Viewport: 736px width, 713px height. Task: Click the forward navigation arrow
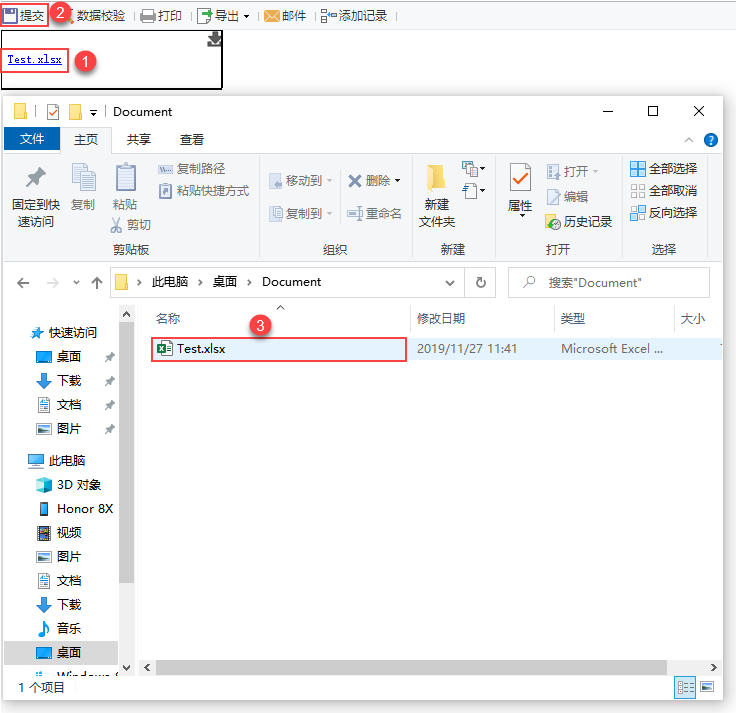pyautogui.click(x=53, y=283)
